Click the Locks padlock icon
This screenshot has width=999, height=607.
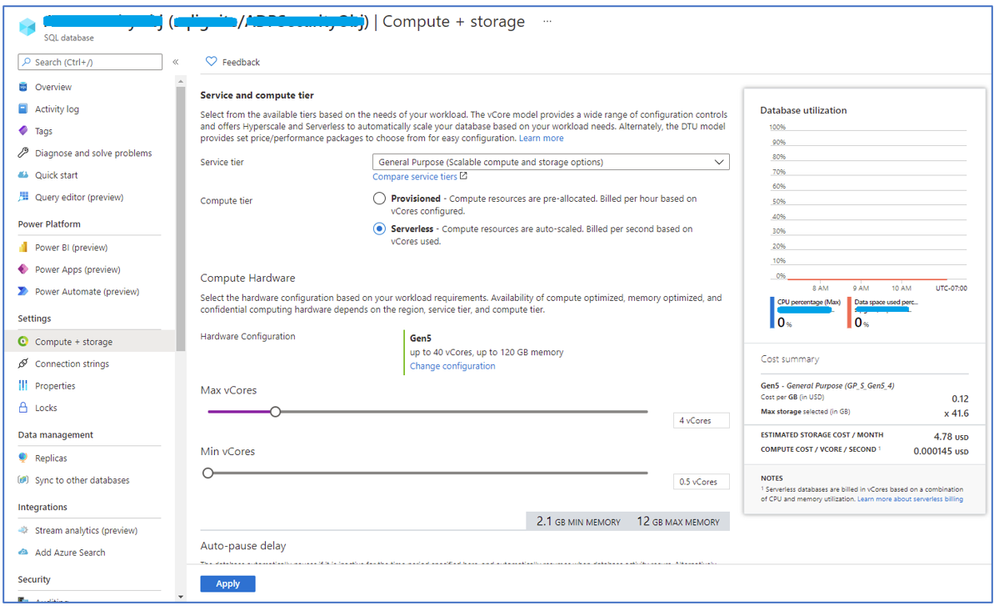pos(24,408)
